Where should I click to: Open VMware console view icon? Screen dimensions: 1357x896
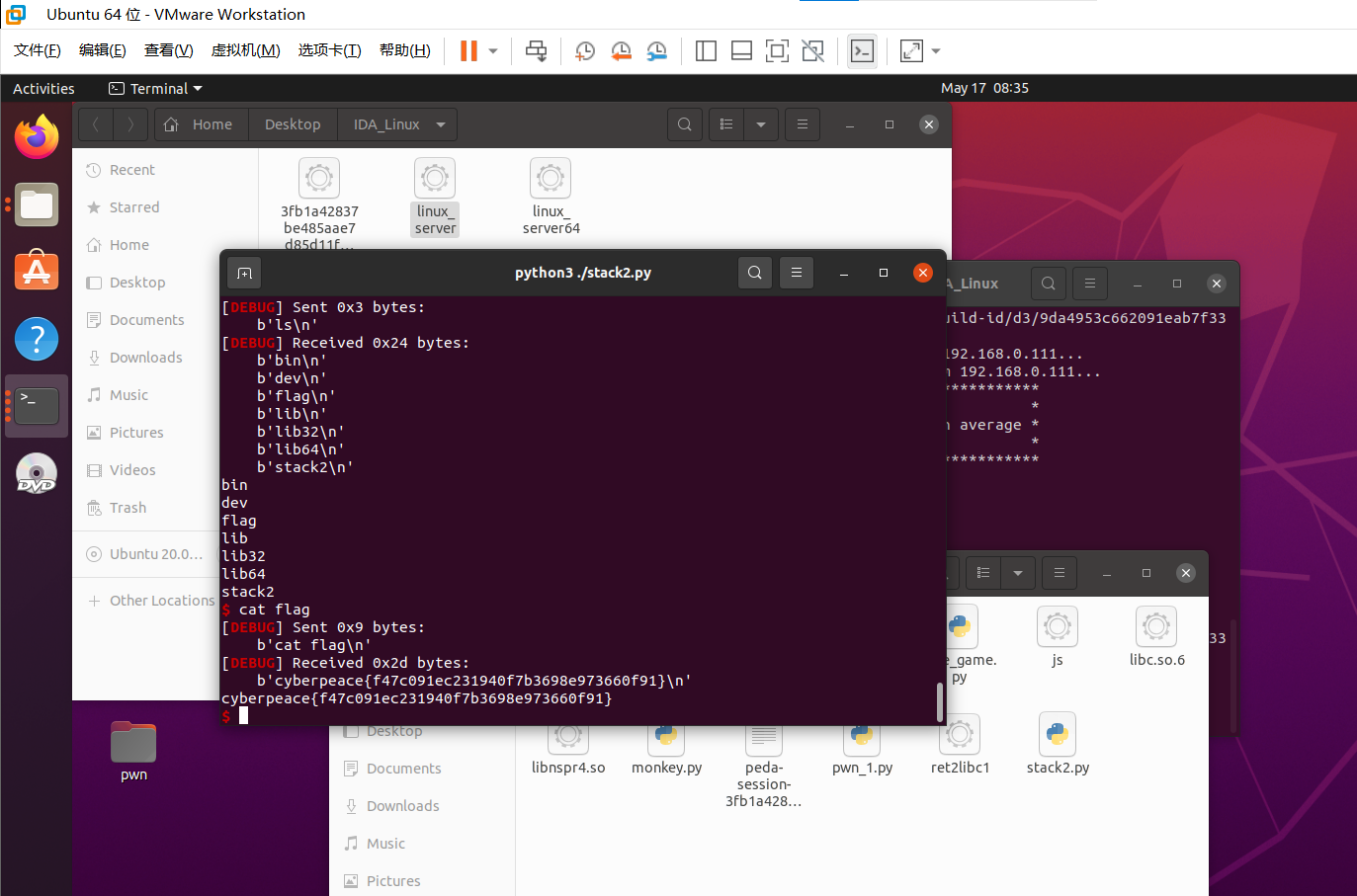point(862,50)
